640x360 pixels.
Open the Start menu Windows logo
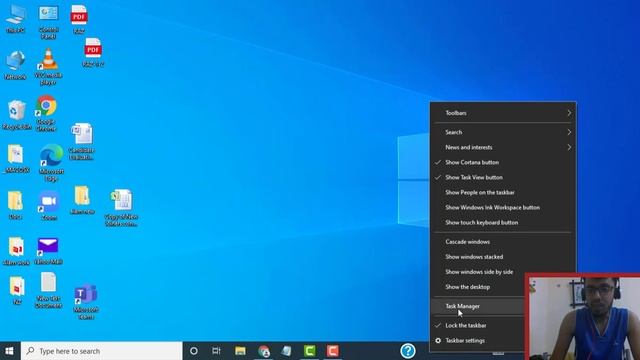(x=9, y=351)
